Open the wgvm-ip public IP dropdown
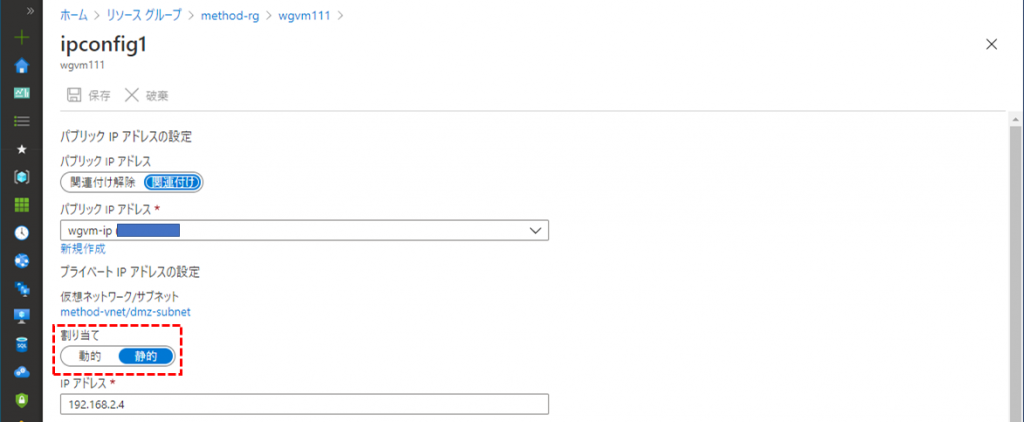This screenshot has height=422, width=1024. tap(304, 230)
